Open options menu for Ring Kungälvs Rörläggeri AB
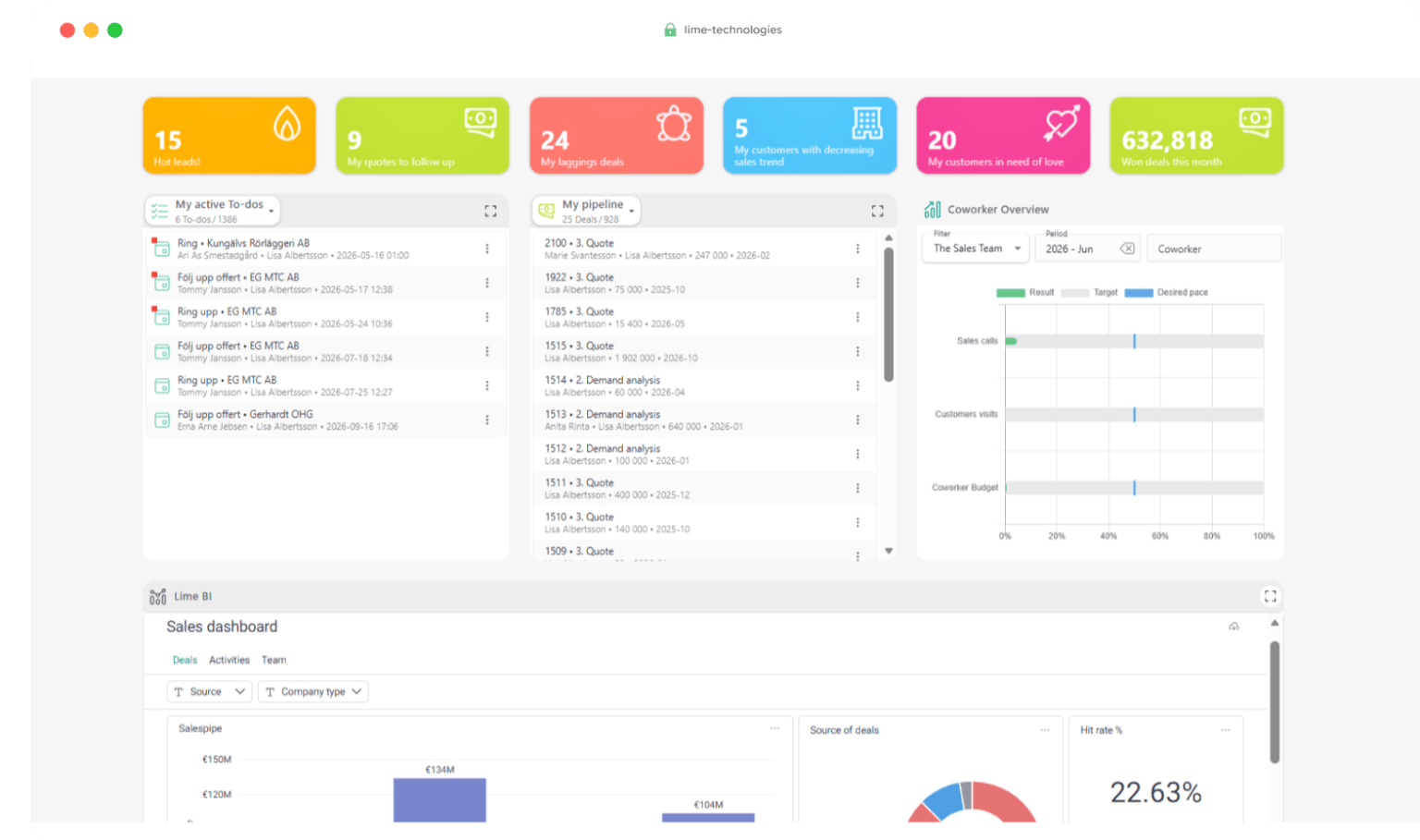Viewport: 1420px width, 840px height. (487, 249)
